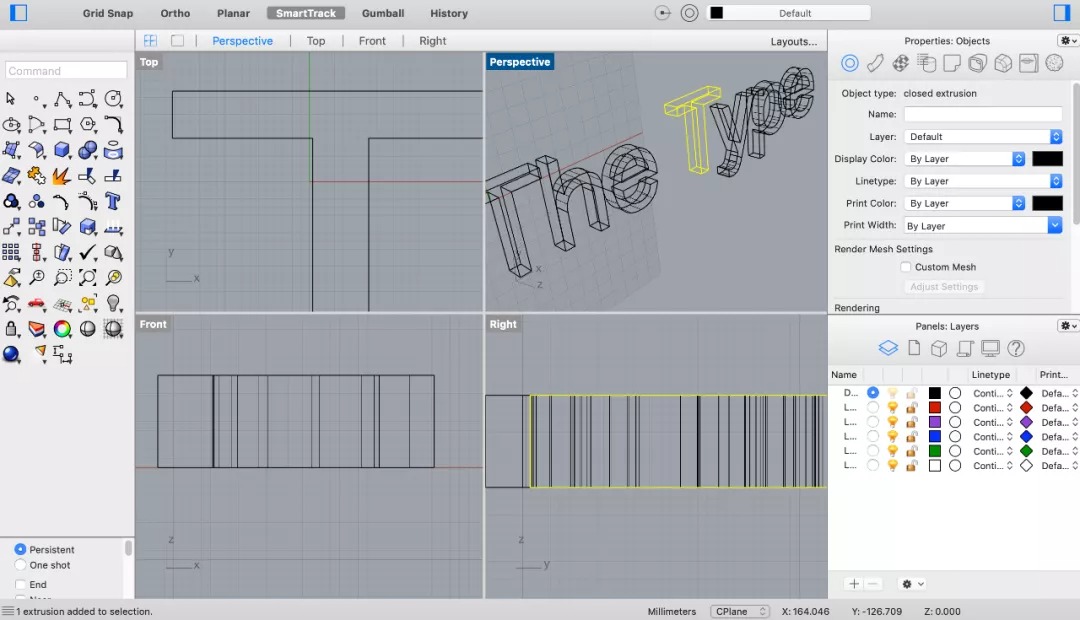Open the Print Color black swatch
Screen dimensions: 1080x620
point(1047,203)
